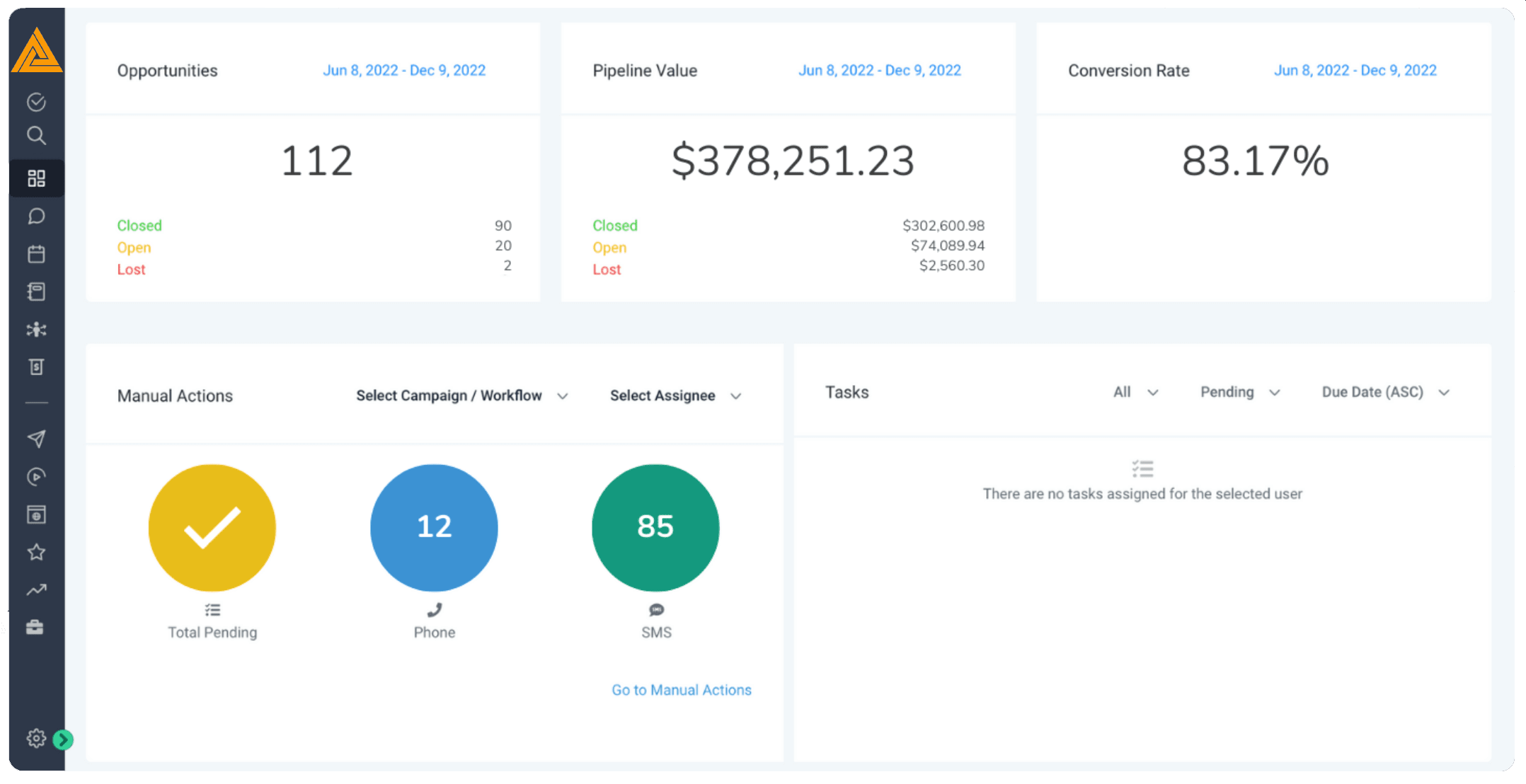Open the search icon in sidebar
Viewport: 1526px width, 784px height.
coord(36,135)
